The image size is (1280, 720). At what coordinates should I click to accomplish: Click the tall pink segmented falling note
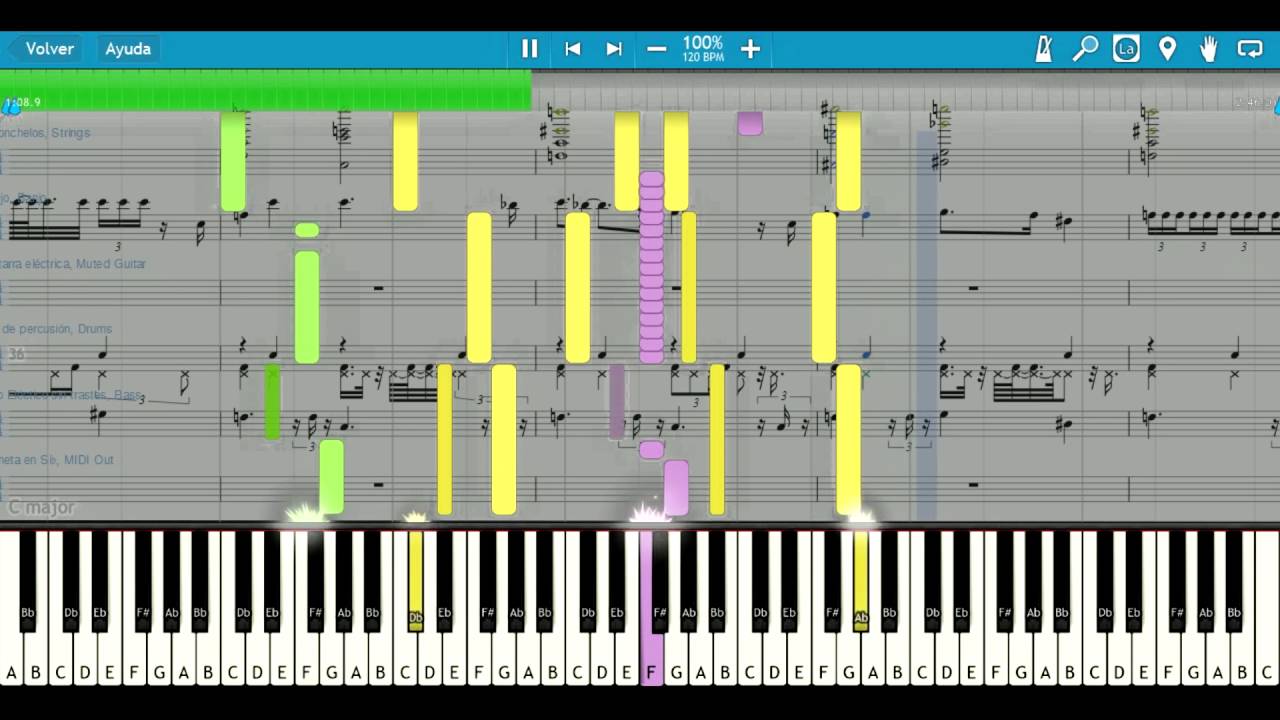pyautogui.click(x=651, y=267)
